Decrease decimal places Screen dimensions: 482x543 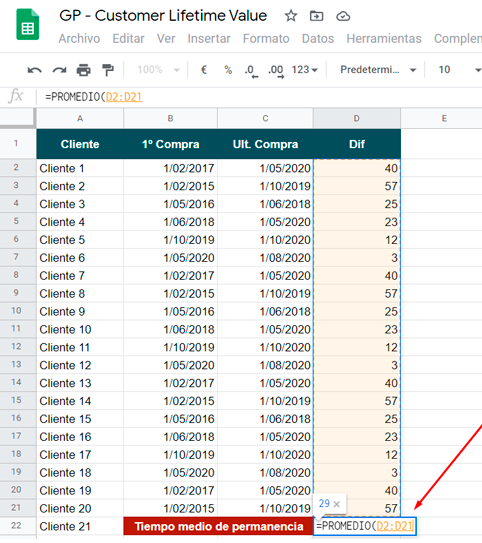[x=251, y=71]
